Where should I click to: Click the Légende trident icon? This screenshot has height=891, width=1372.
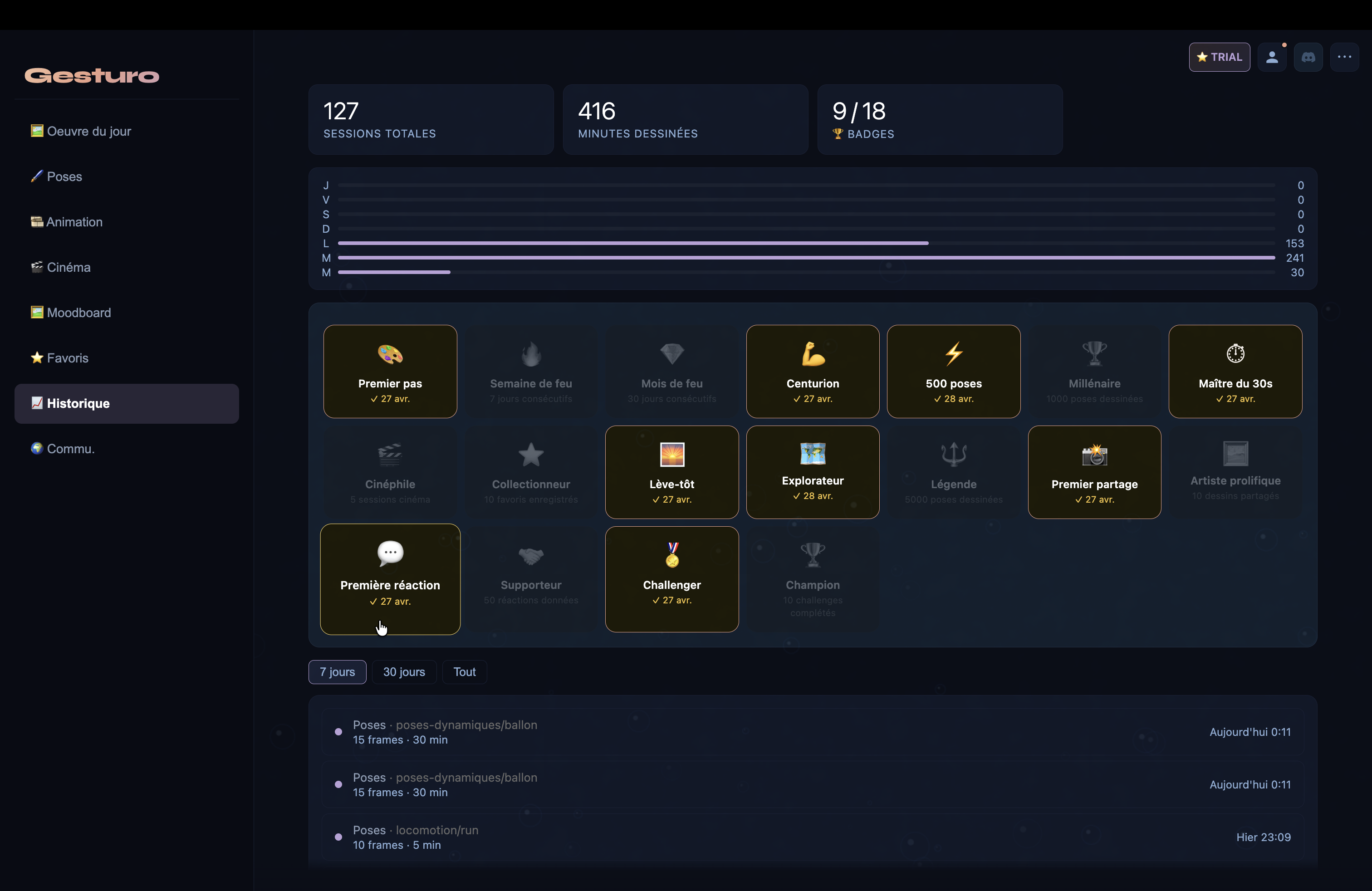954,455
